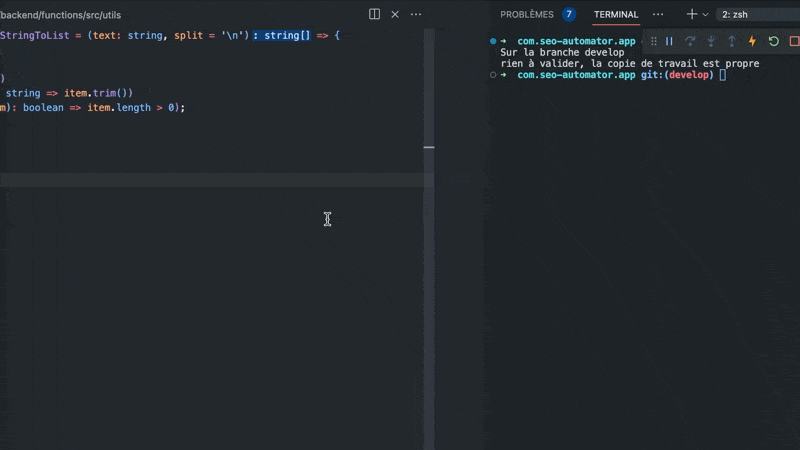
Task: Click the problems count badge 7
Action: point(568,14)
